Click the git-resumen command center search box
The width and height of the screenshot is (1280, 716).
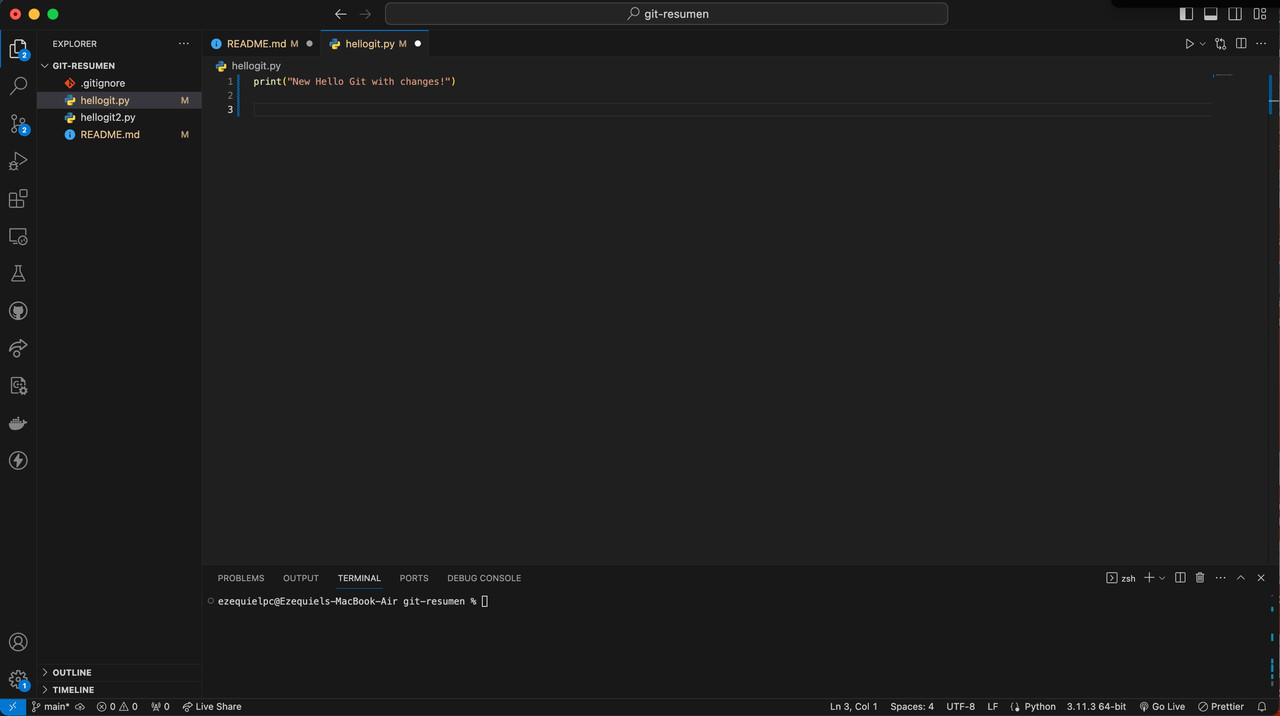tap(666, 14)
